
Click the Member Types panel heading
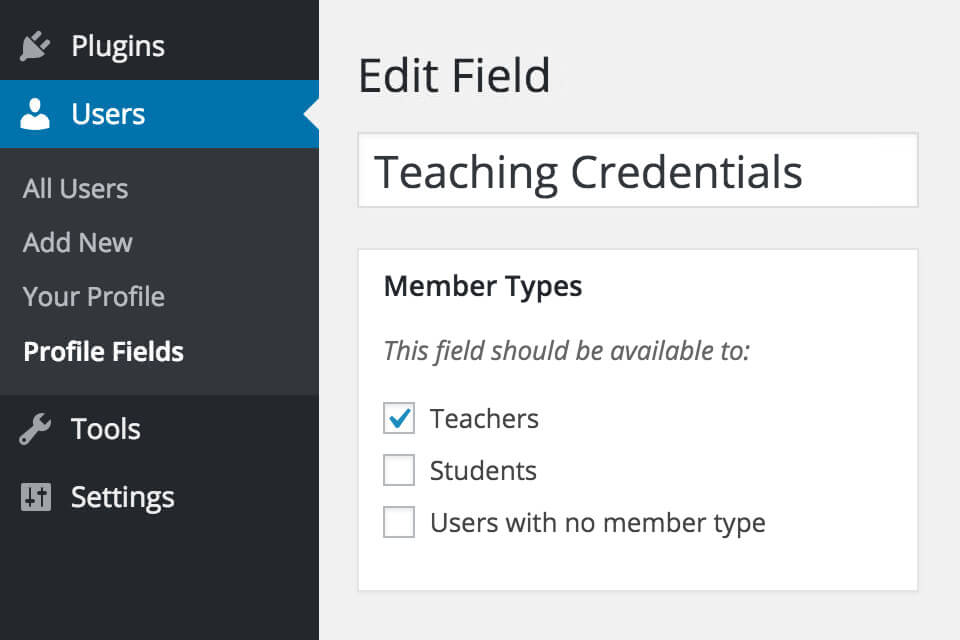482,287
